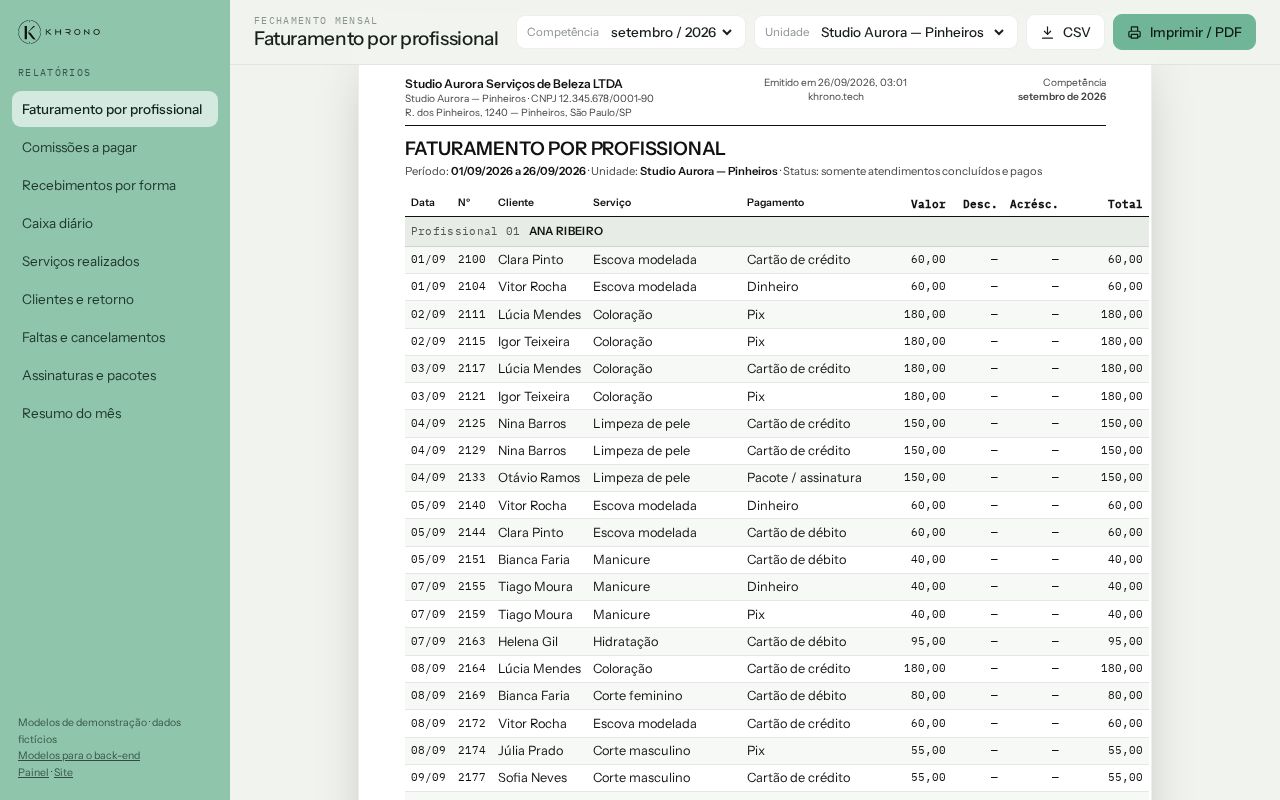The height and width of the screenshot is (800, 1280).
Task: Click the Acrésc. column header
Action: coord(1034,204)
